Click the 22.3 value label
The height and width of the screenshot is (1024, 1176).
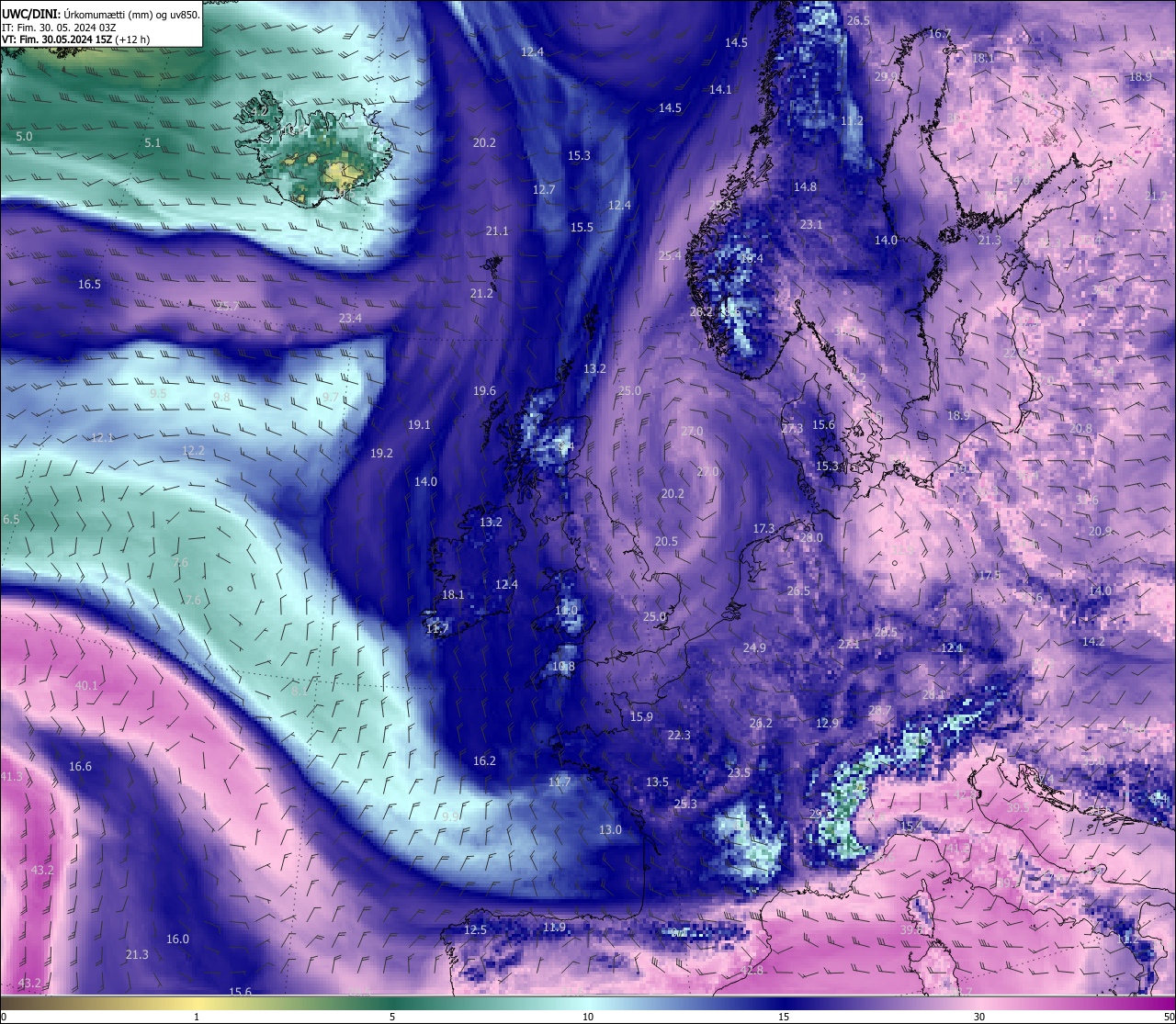[679, 736]
